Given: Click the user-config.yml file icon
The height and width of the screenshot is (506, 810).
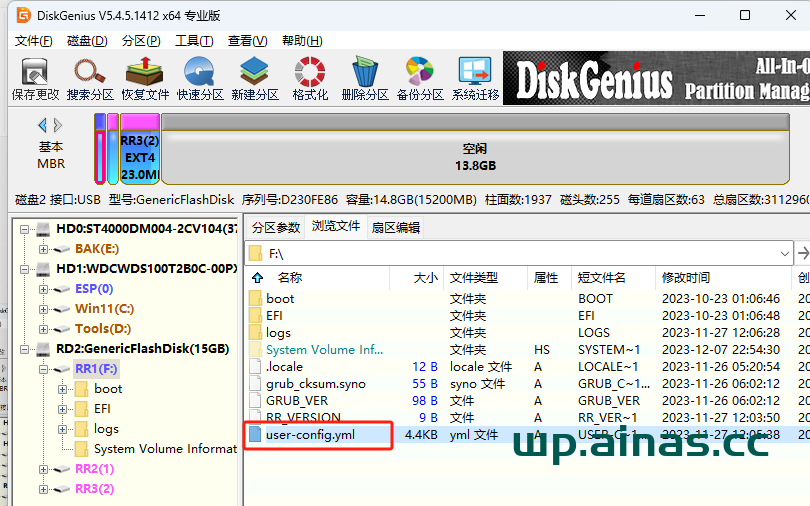Looking at the screenshot, I should point(255,435).
